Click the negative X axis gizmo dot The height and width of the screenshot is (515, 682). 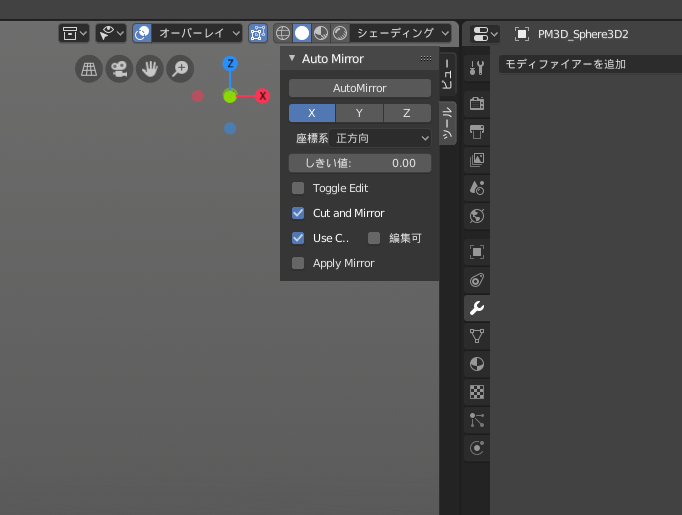tap(198, 96)
